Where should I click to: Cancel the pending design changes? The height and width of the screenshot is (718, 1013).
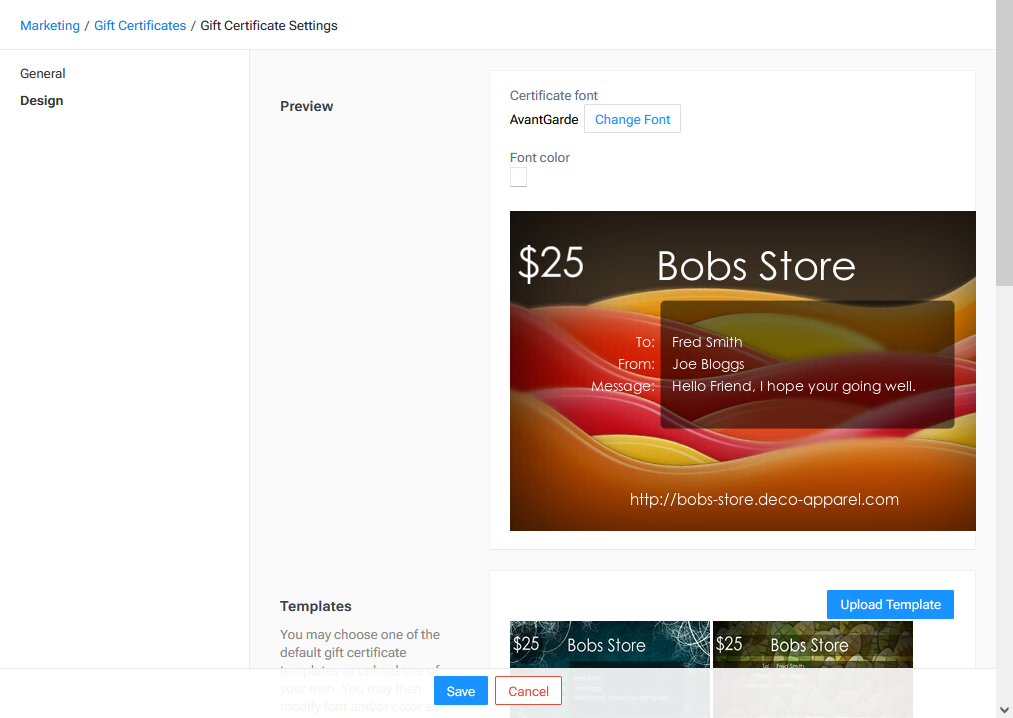528,690
